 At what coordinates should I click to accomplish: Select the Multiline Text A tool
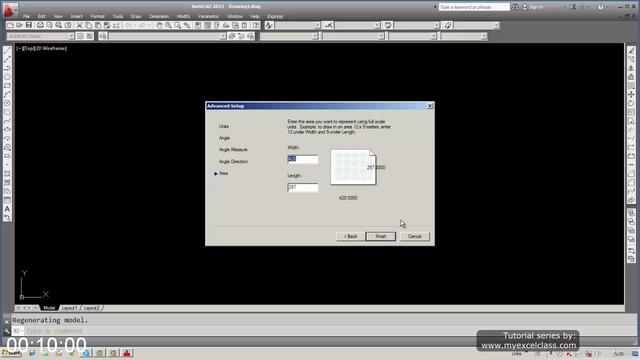coord(7,209)
